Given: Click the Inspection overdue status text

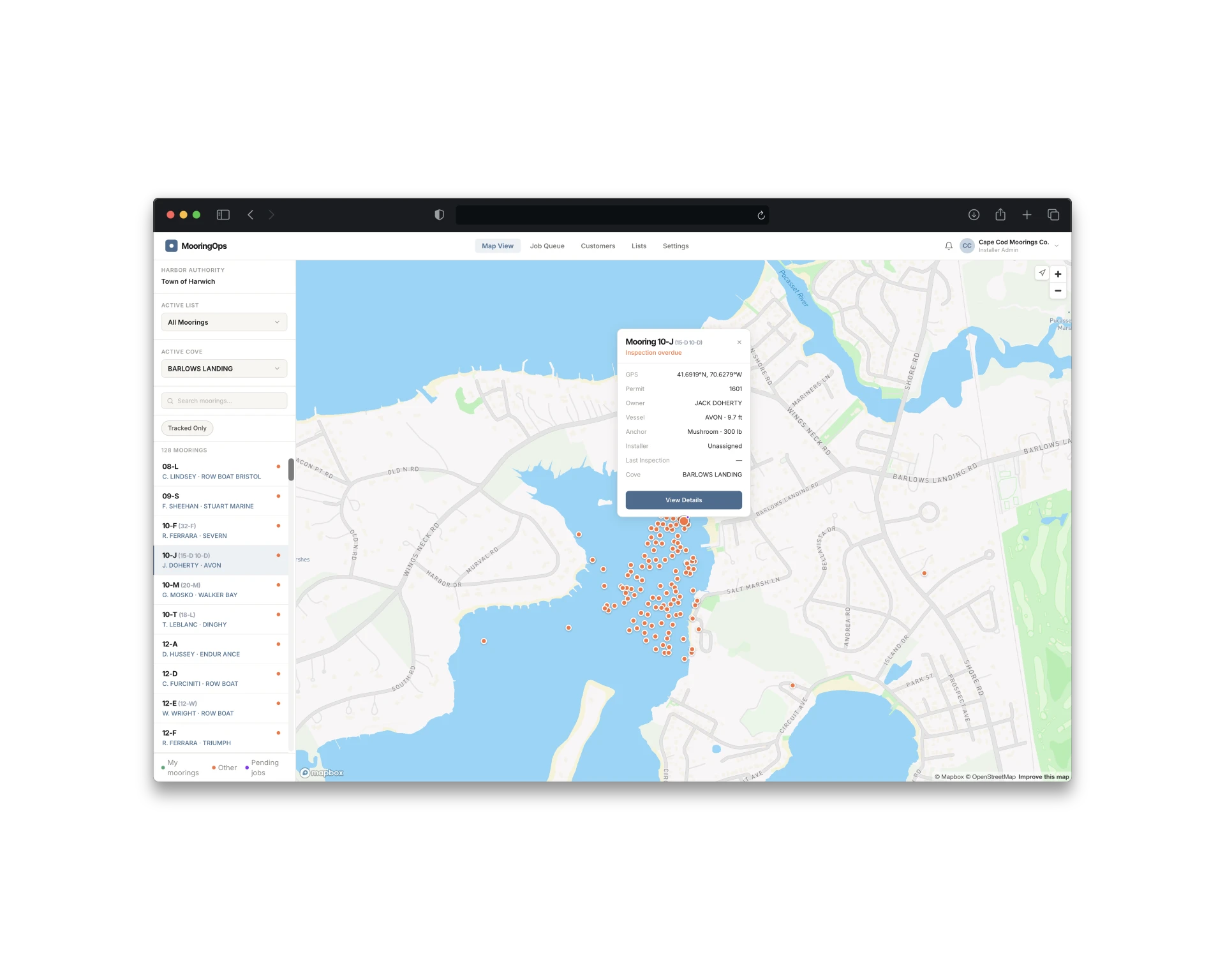Looking at the screenshot, I should click(653, 353).
